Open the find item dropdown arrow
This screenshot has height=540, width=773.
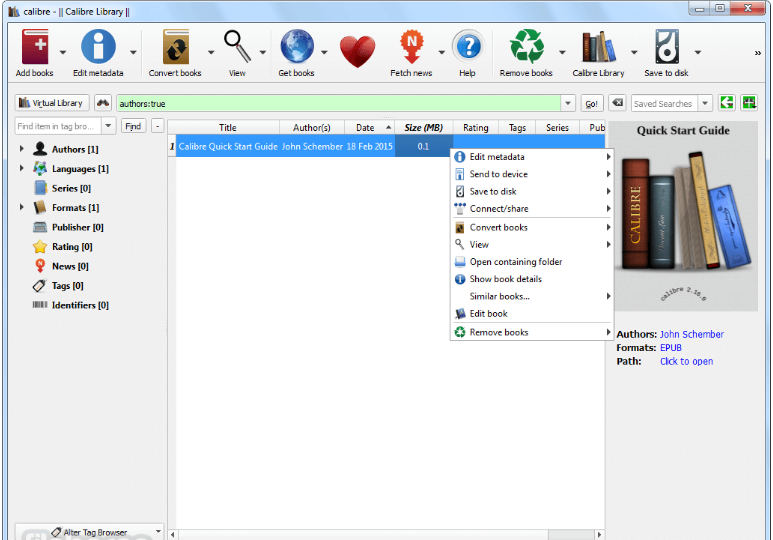108,126
